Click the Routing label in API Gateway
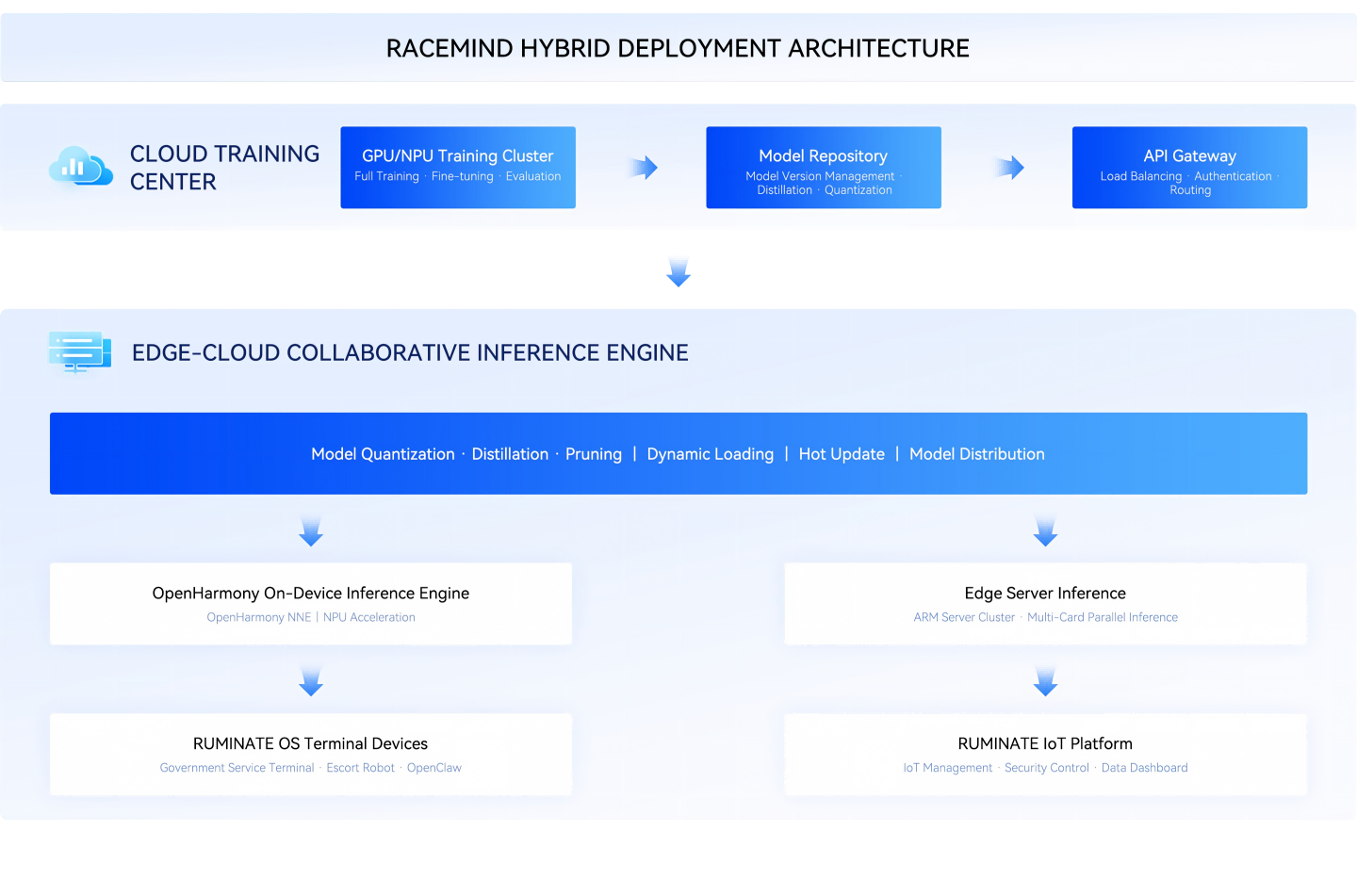This screenshot has width=1357, height=896. [x=1190, y=190]
